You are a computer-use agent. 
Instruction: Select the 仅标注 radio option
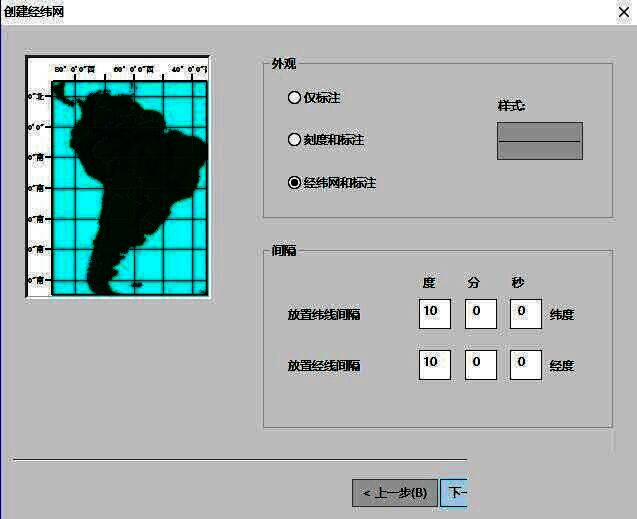tap(294, 98)
